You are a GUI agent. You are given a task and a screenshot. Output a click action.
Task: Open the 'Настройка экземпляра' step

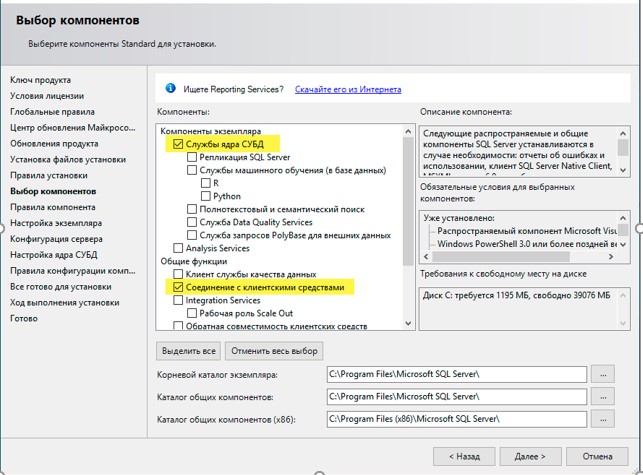point(56,223)
